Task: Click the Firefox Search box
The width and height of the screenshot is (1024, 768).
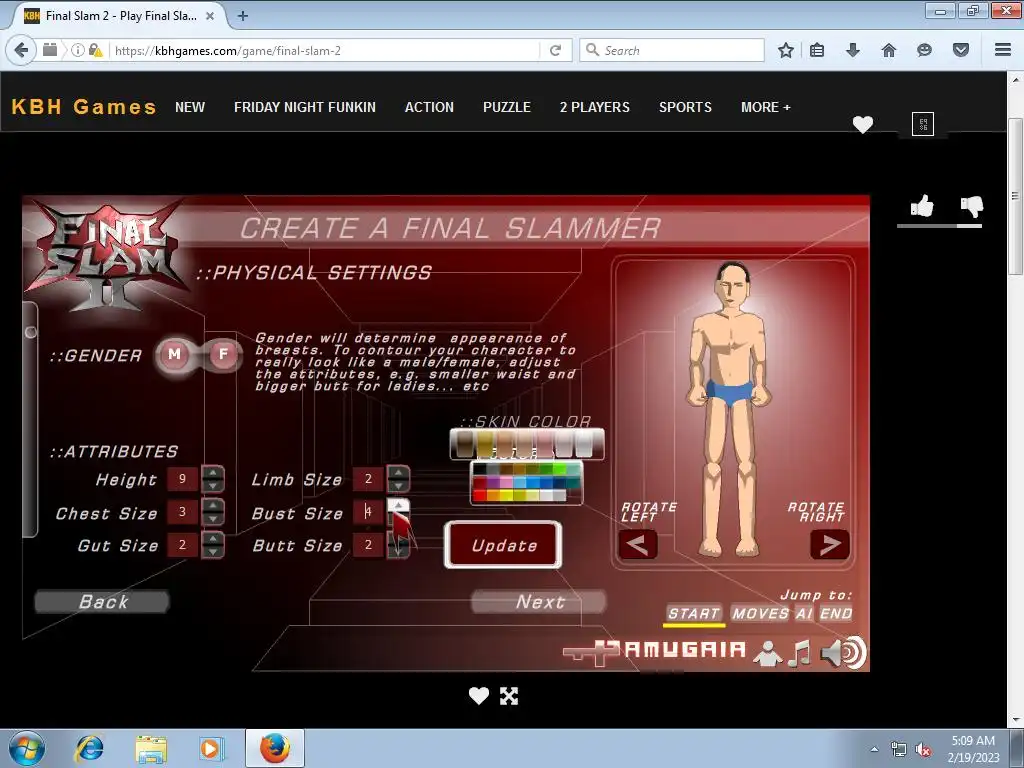Action: click(671, 50)
